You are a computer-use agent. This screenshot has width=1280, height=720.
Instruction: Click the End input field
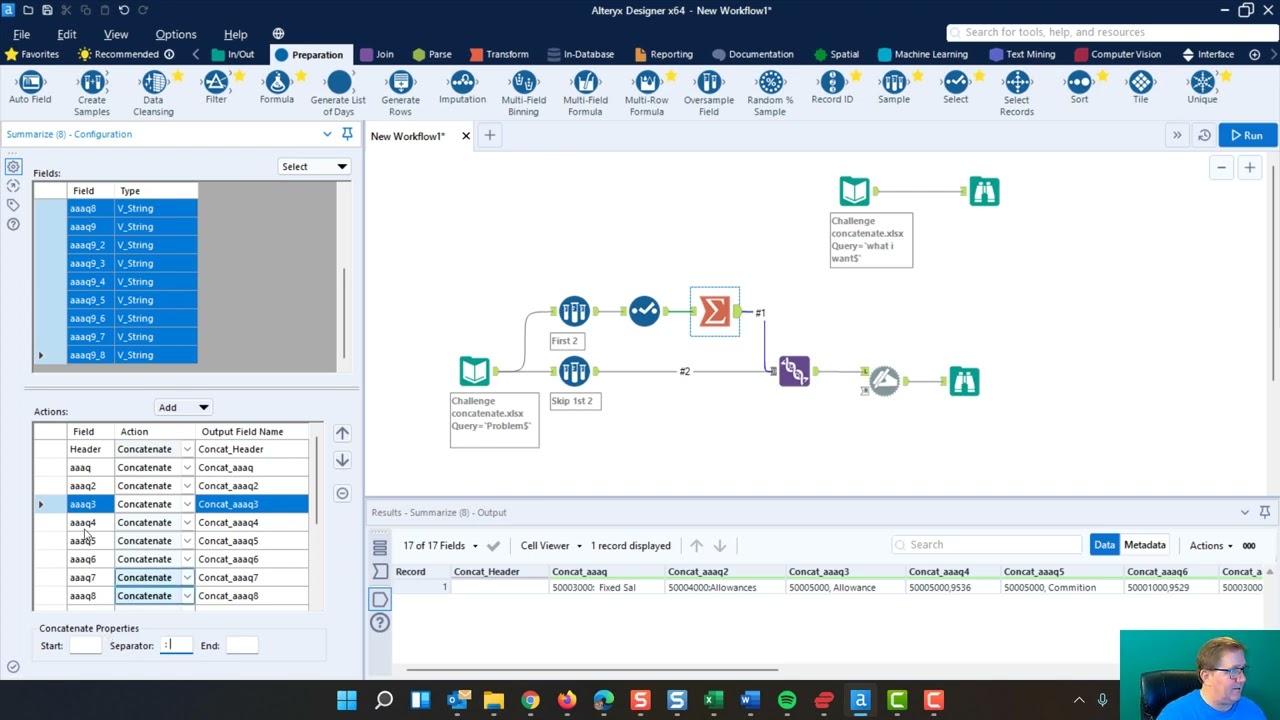point(242,645)
